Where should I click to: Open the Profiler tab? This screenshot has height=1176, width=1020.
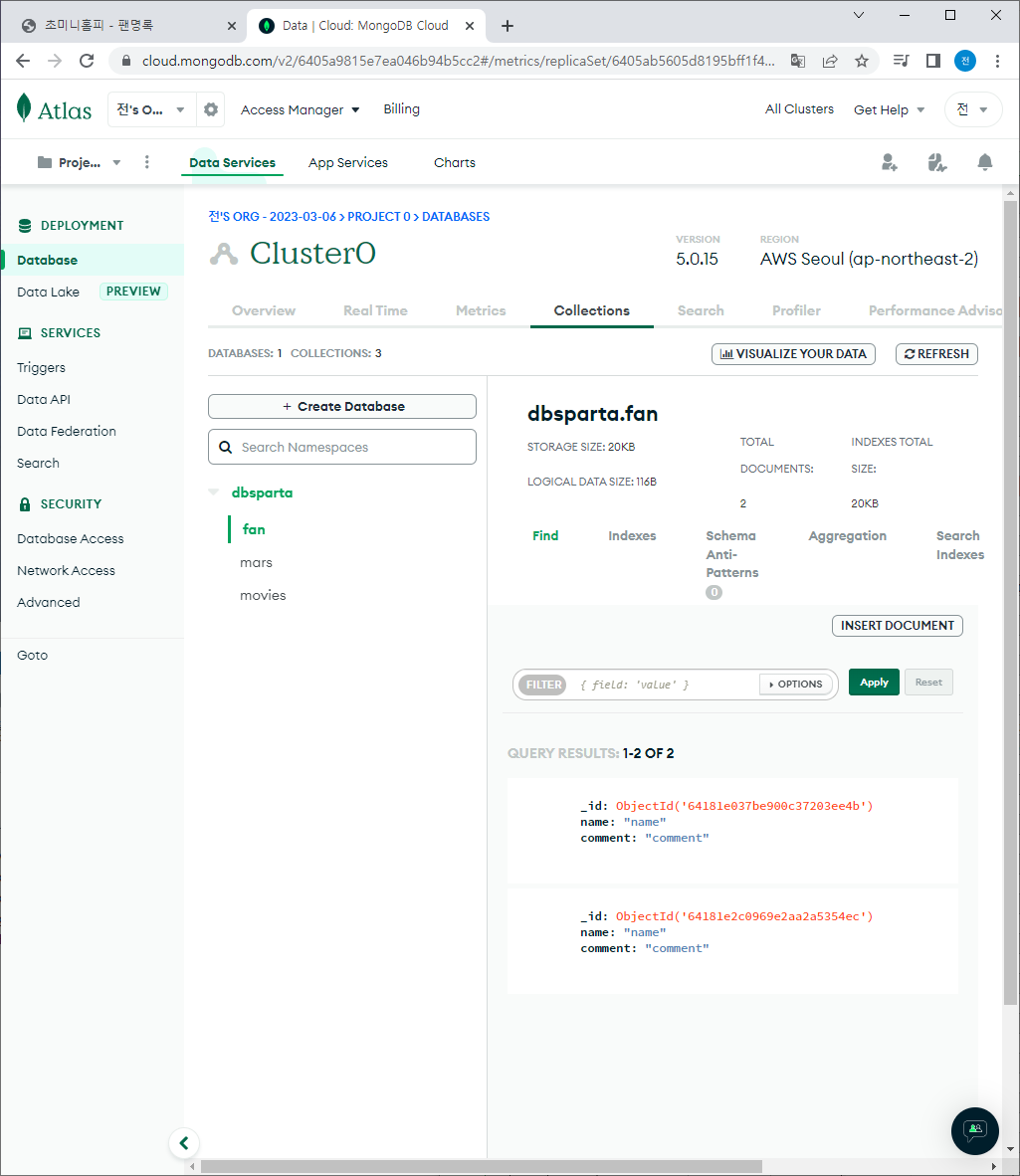796,310
